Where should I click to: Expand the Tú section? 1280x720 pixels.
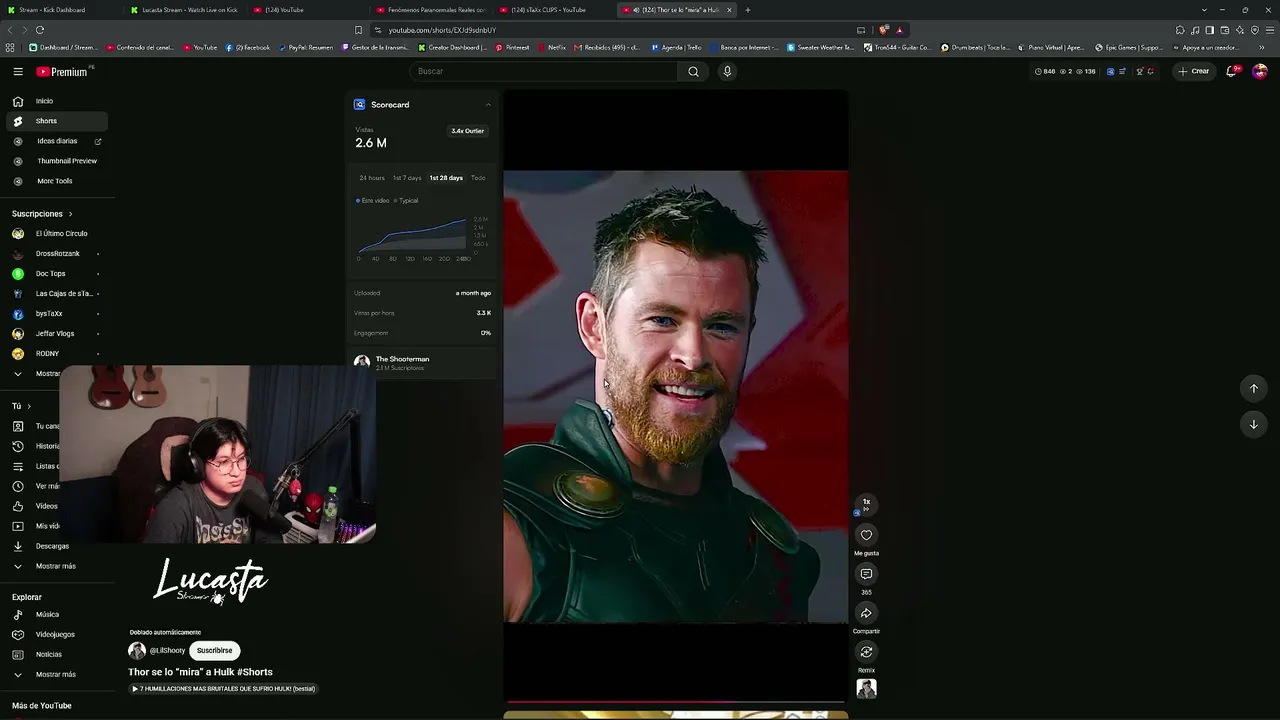click(x=21, y=406)
